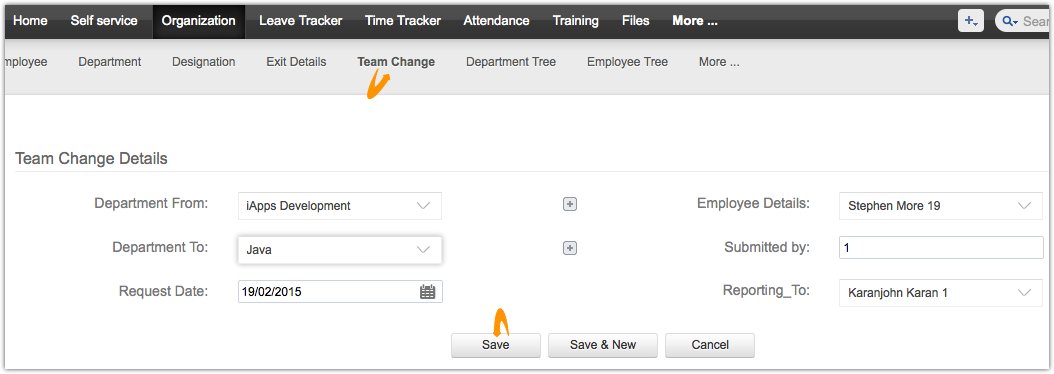Switch to the Department Tree sub-tab
Screen dimensions: 1054x374
click(x=511, y=62)
